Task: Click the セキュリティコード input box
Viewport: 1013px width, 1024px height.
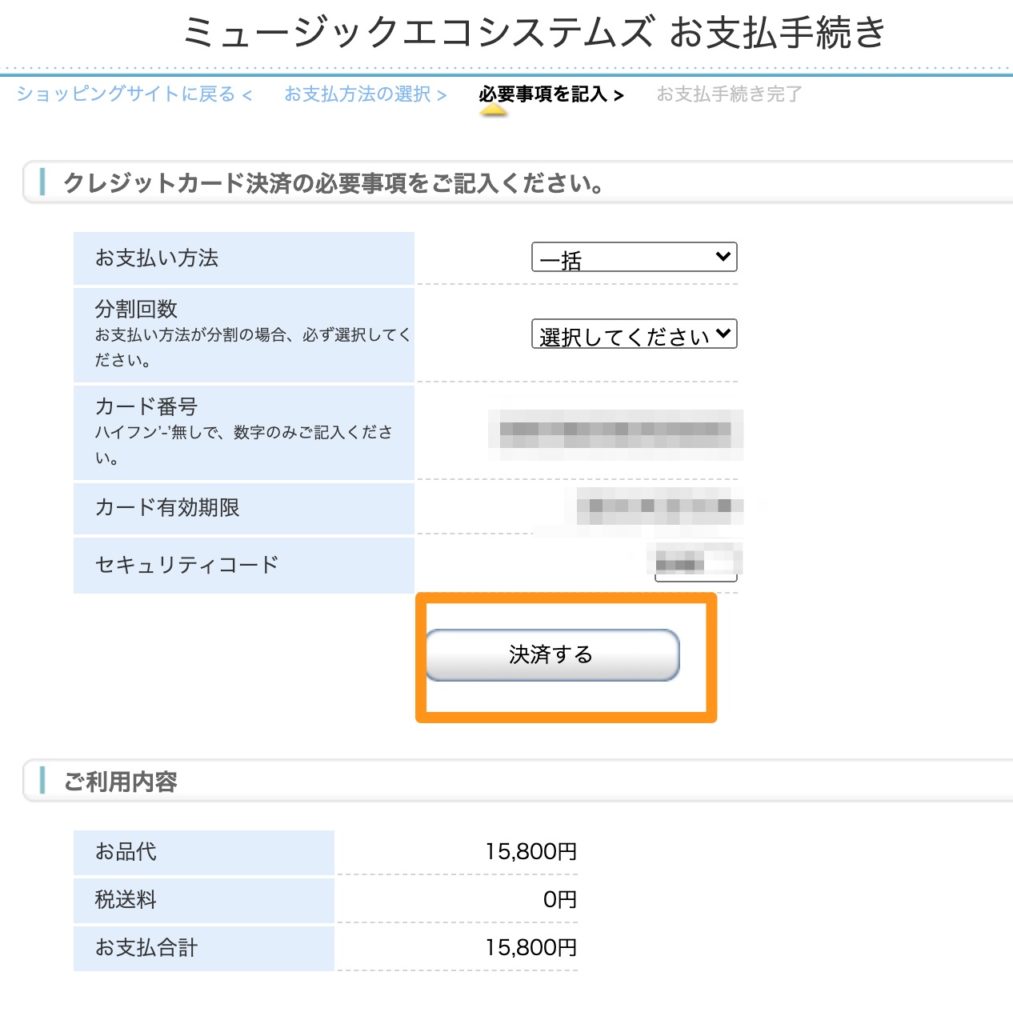Action: 696,565
